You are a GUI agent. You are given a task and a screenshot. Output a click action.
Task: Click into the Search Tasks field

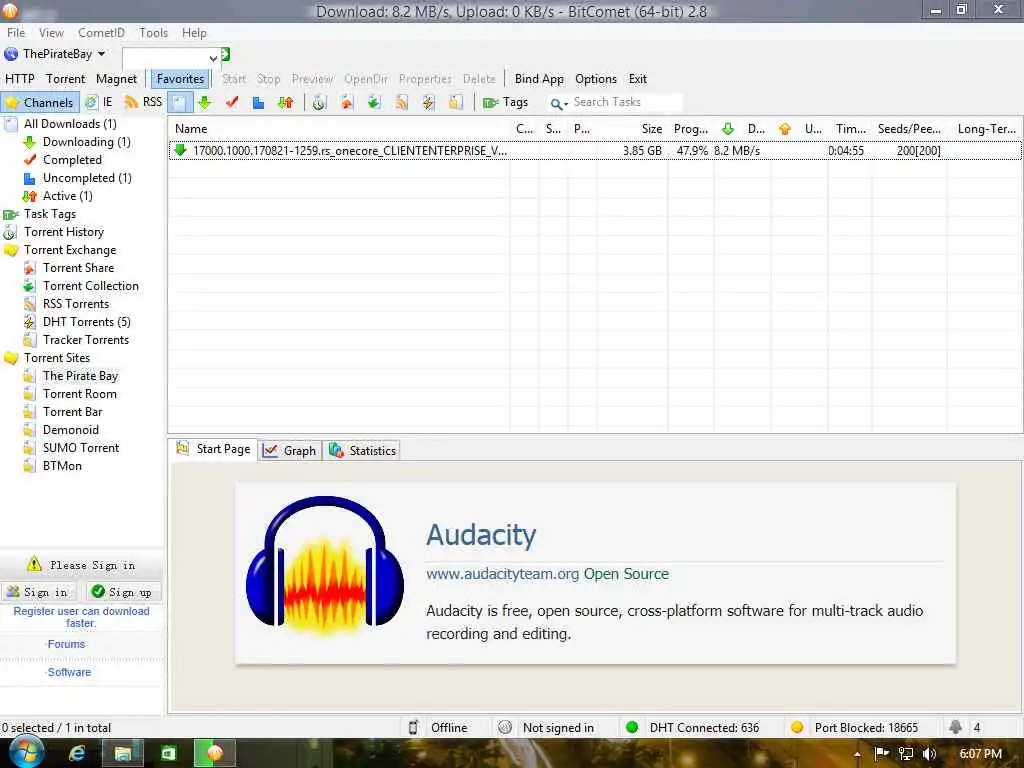626,102
